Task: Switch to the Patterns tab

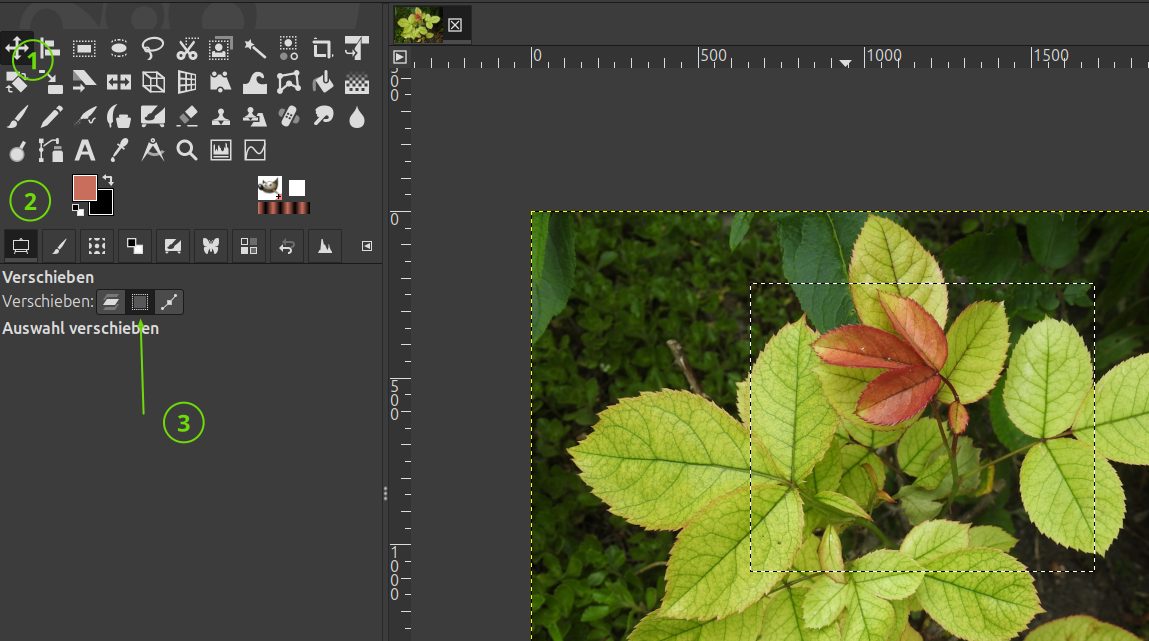Action: point(97,246)
